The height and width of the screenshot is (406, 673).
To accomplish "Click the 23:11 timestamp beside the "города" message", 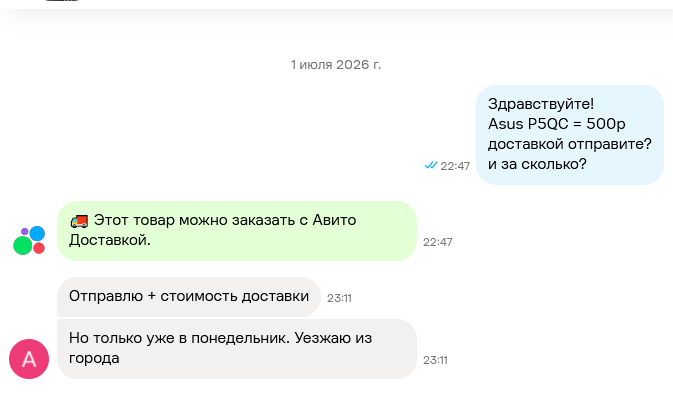I will pyautogui.click(x=435, y=361).
